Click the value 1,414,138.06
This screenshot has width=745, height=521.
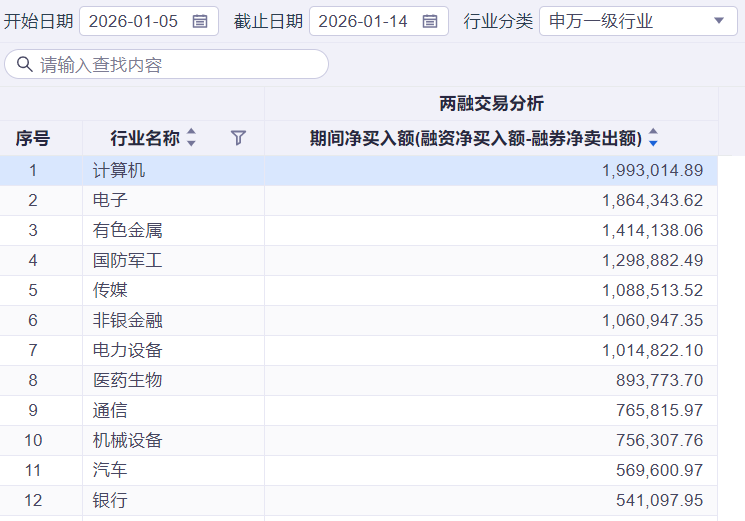coord(652,230)
